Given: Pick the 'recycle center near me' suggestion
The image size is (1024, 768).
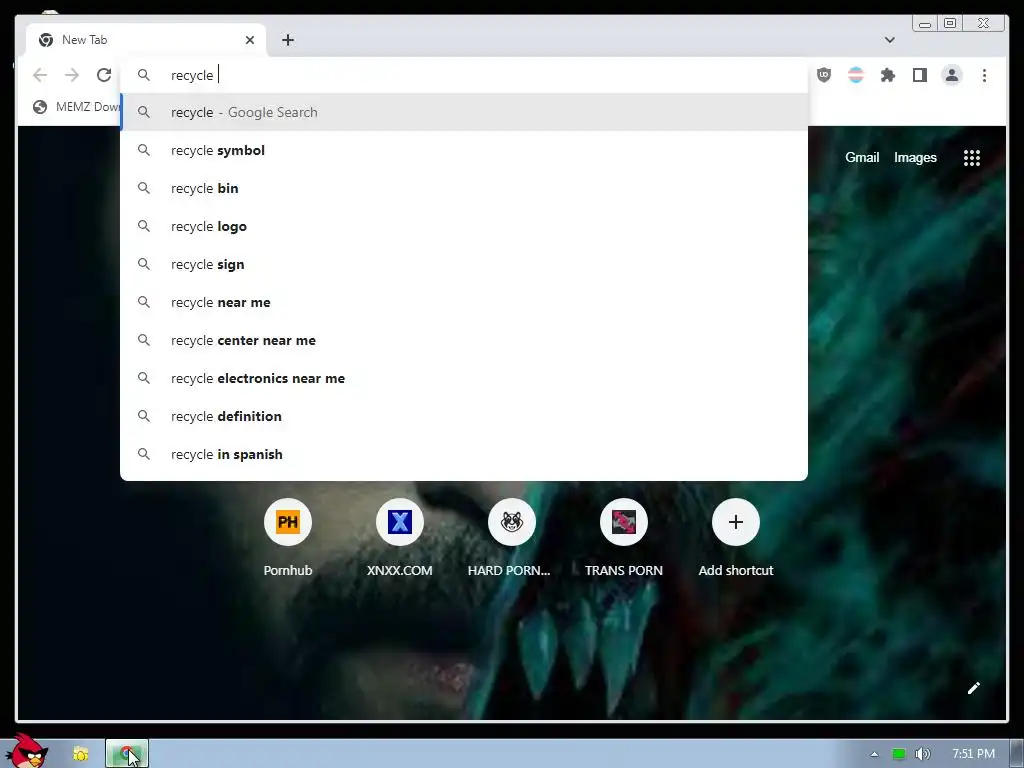Looking at the screenshot, I should point(464,340).
